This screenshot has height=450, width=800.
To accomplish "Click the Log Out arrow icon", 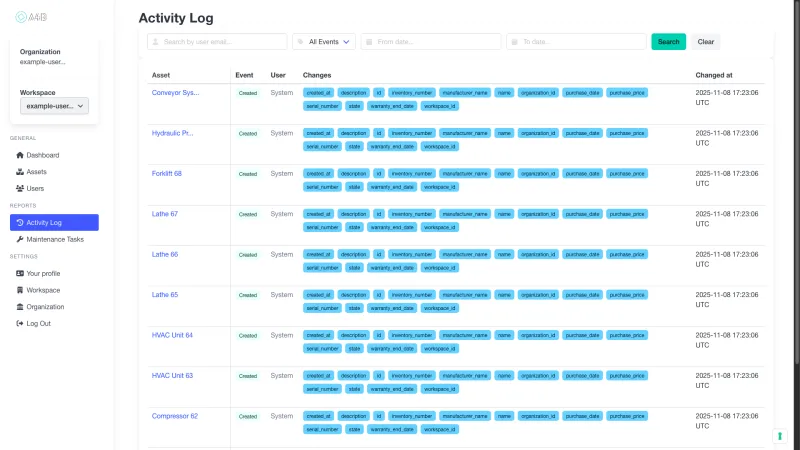I will [20, 323].
